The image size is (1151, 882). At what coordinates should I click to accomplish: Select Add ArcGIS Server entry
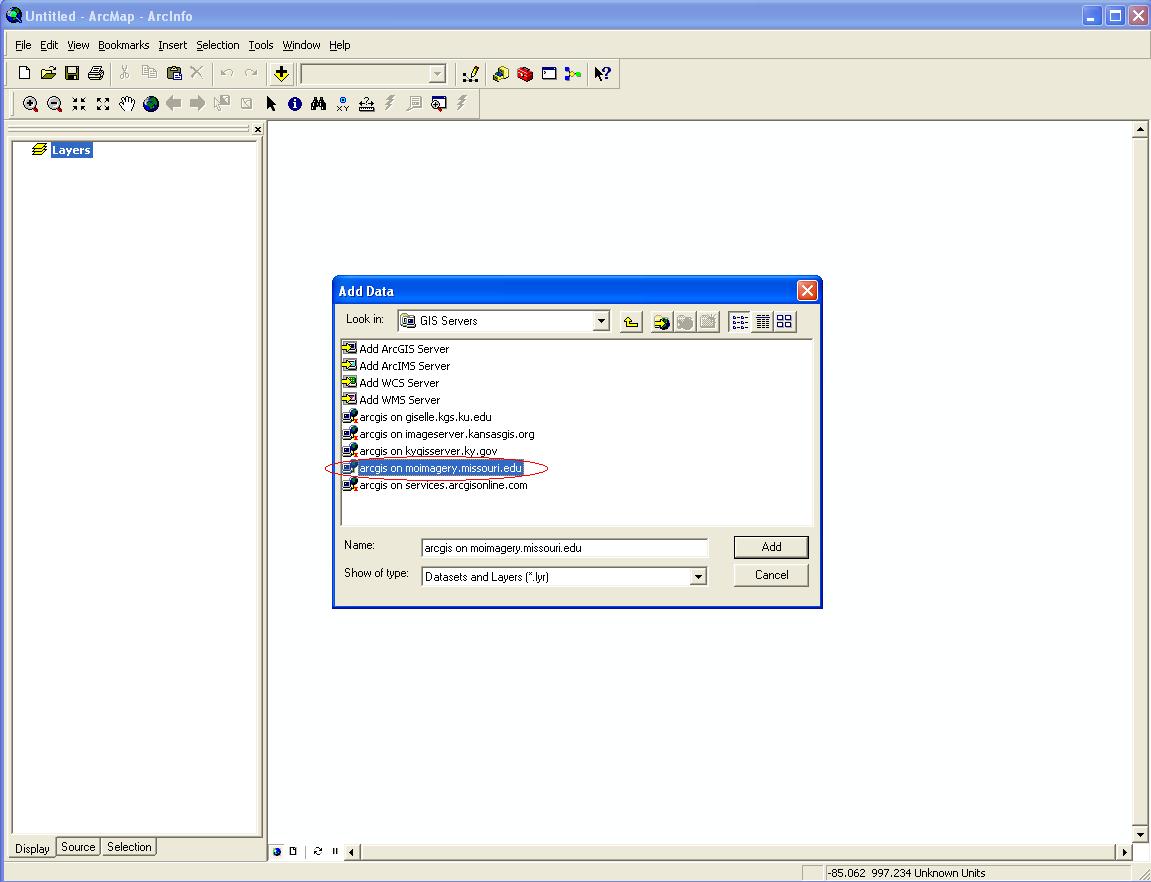point(396,349)
